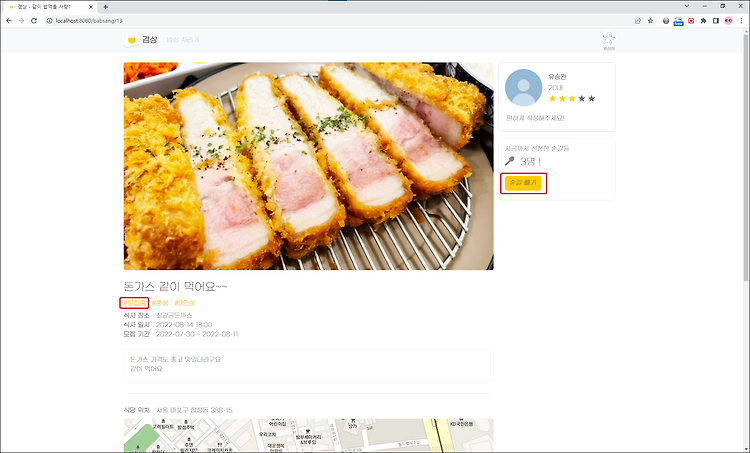Open a new browser tab
This screenshot has width=750, height=453.
[106, 7]
